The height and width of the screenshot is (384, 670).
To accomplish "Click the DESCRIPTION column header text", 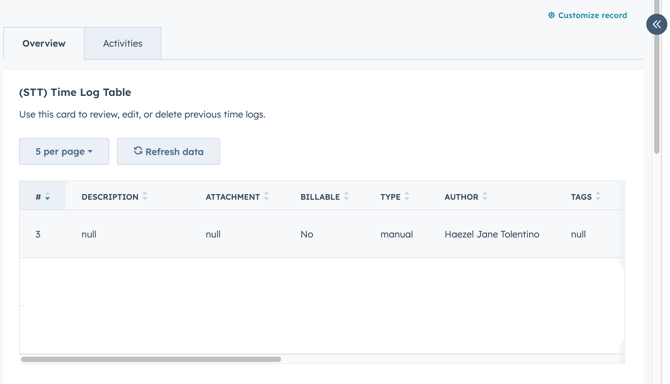I will tap(110, 197).
